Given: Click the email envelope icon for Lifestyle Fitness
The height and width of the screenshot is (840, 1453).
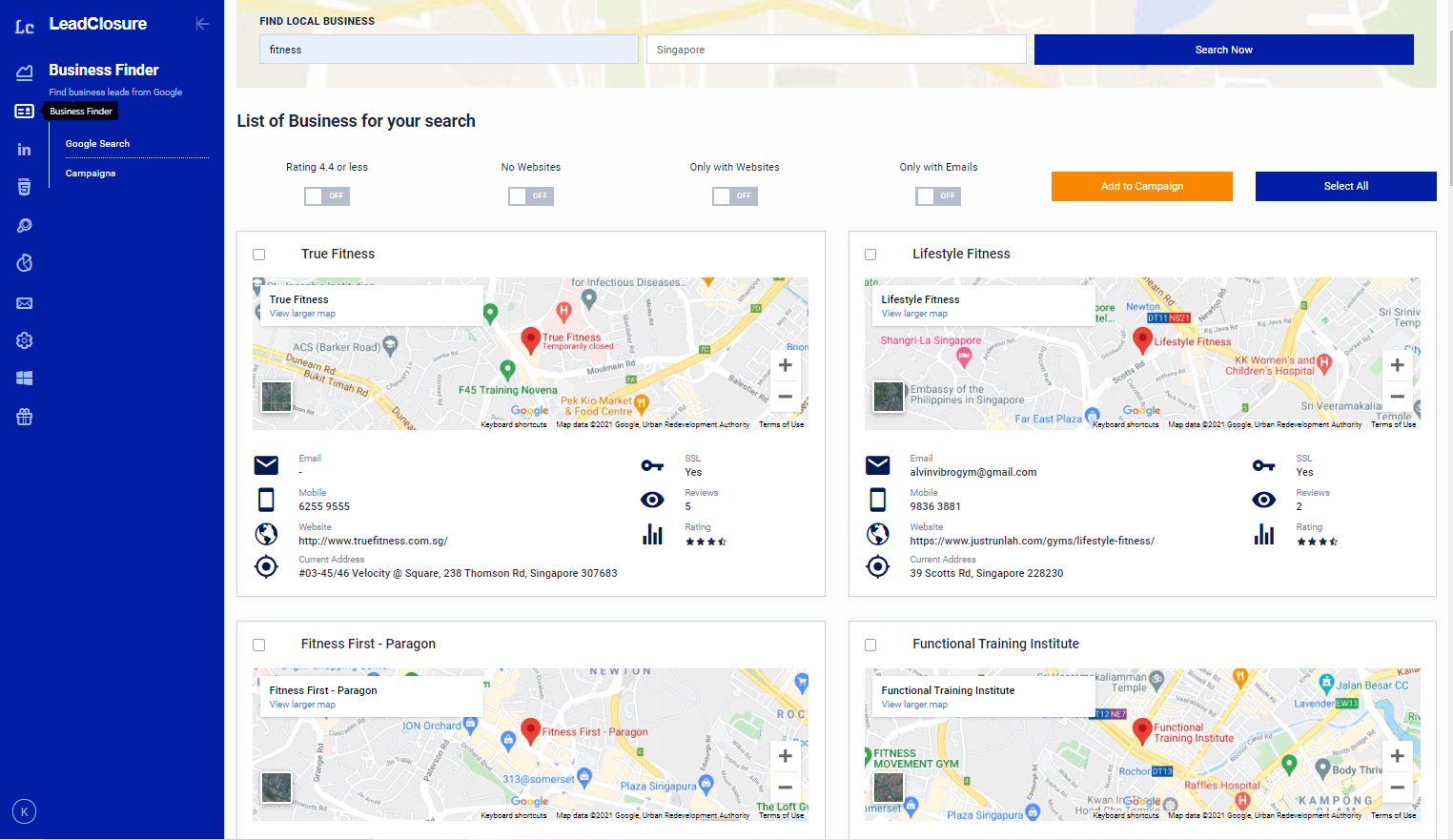Looking at the screenshot, I should point(877,465).
